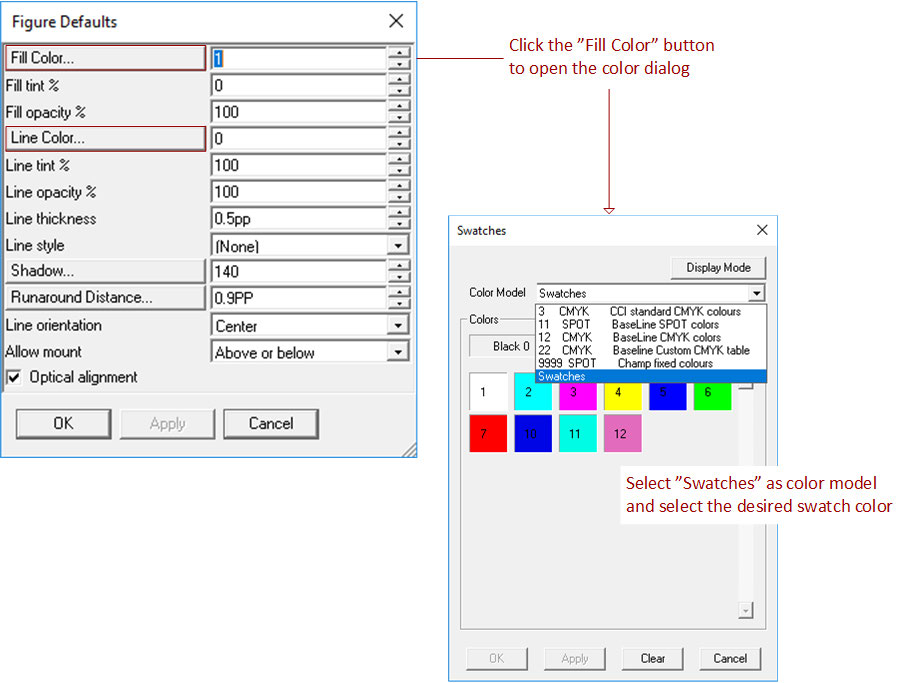Pick the yellow swatch number 4
Image resolution: width=906 pixels, height=683 pixels.
tap(622, 392)
